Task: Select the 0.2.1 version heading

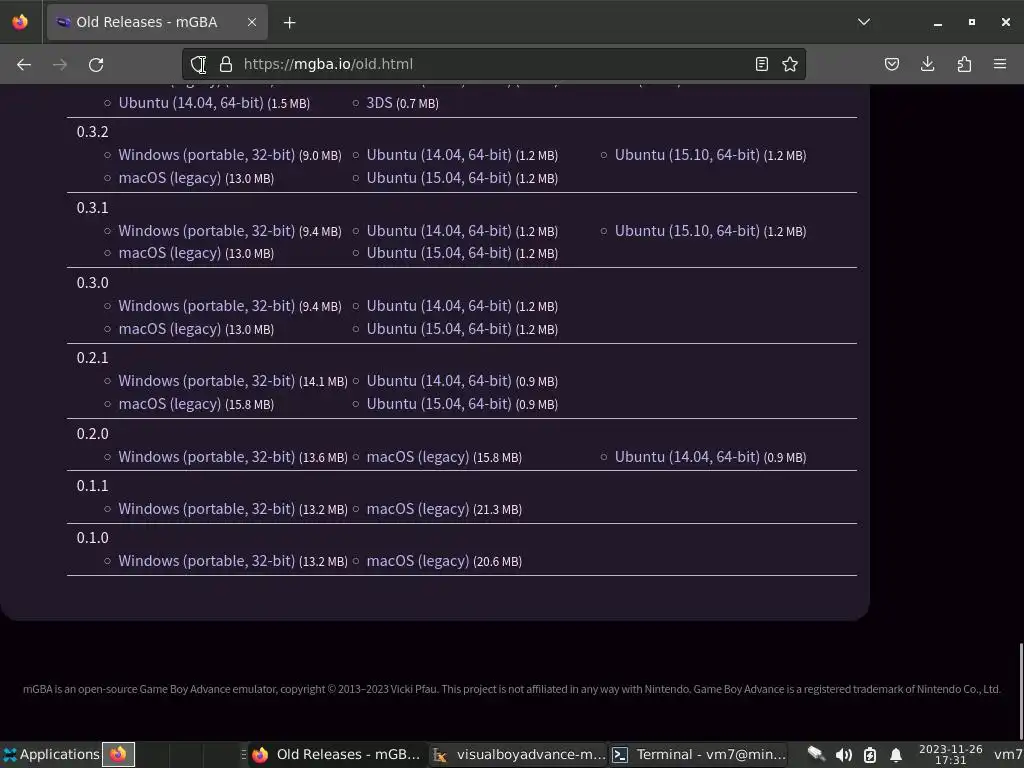Action: [x=93, y=357]
